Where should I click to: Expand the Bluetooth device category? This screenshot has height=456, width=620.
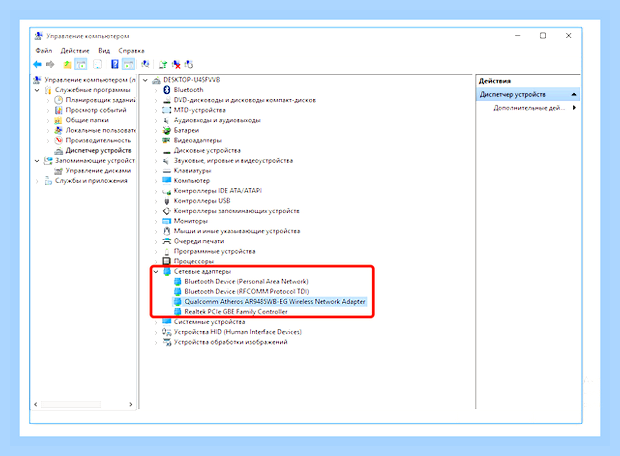[156, 90]
